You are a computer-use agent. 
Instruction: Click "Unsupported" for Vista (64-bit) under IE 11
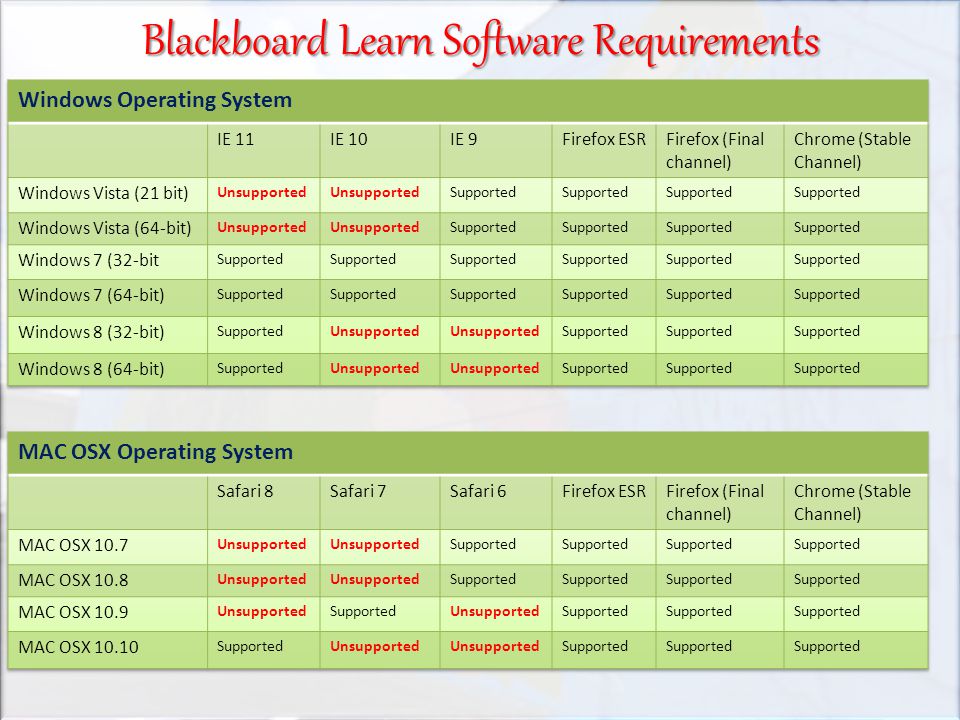coord(261,228)
